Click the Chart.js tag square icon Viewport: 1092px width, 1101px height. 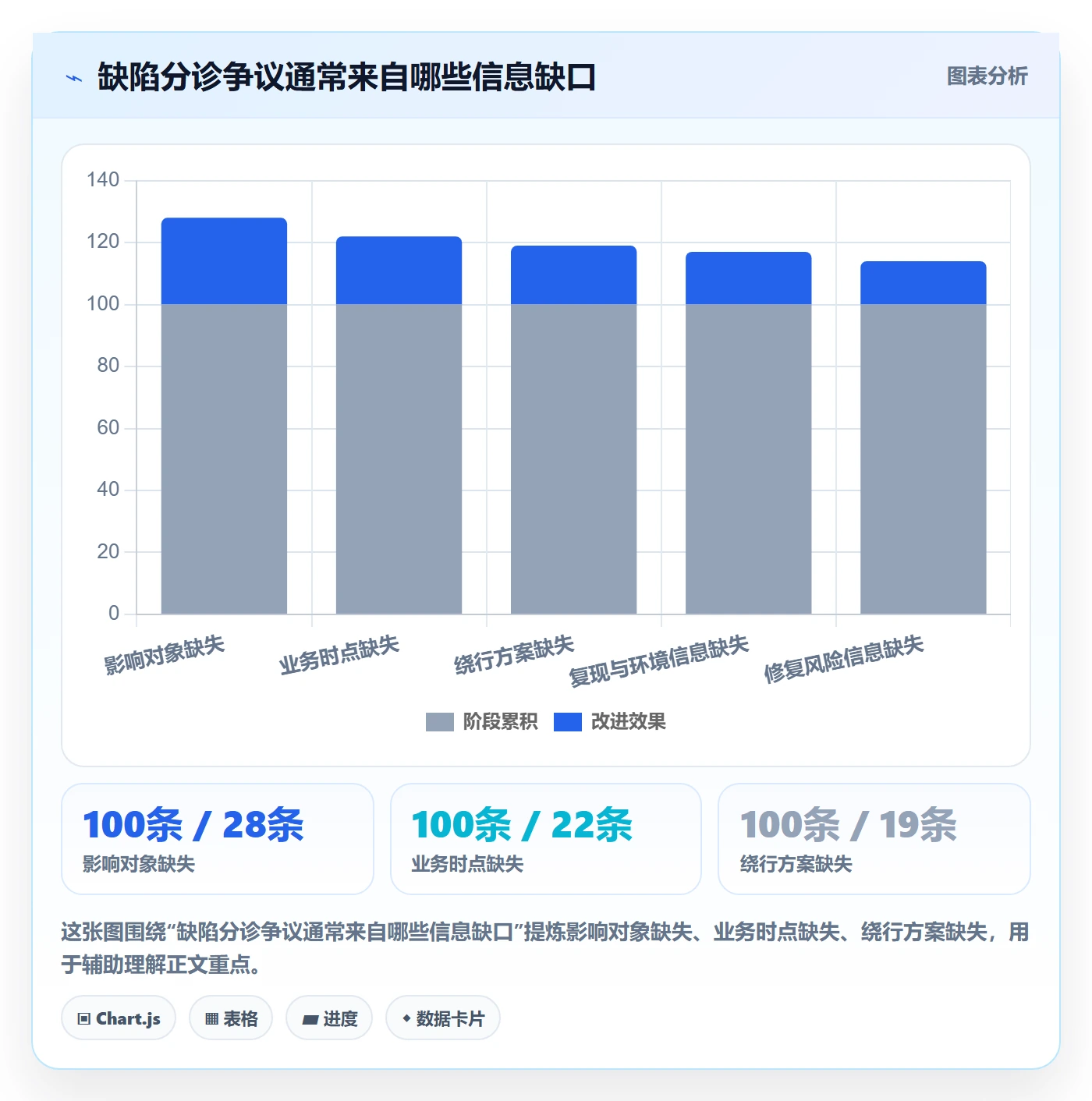click(84, 1019)
